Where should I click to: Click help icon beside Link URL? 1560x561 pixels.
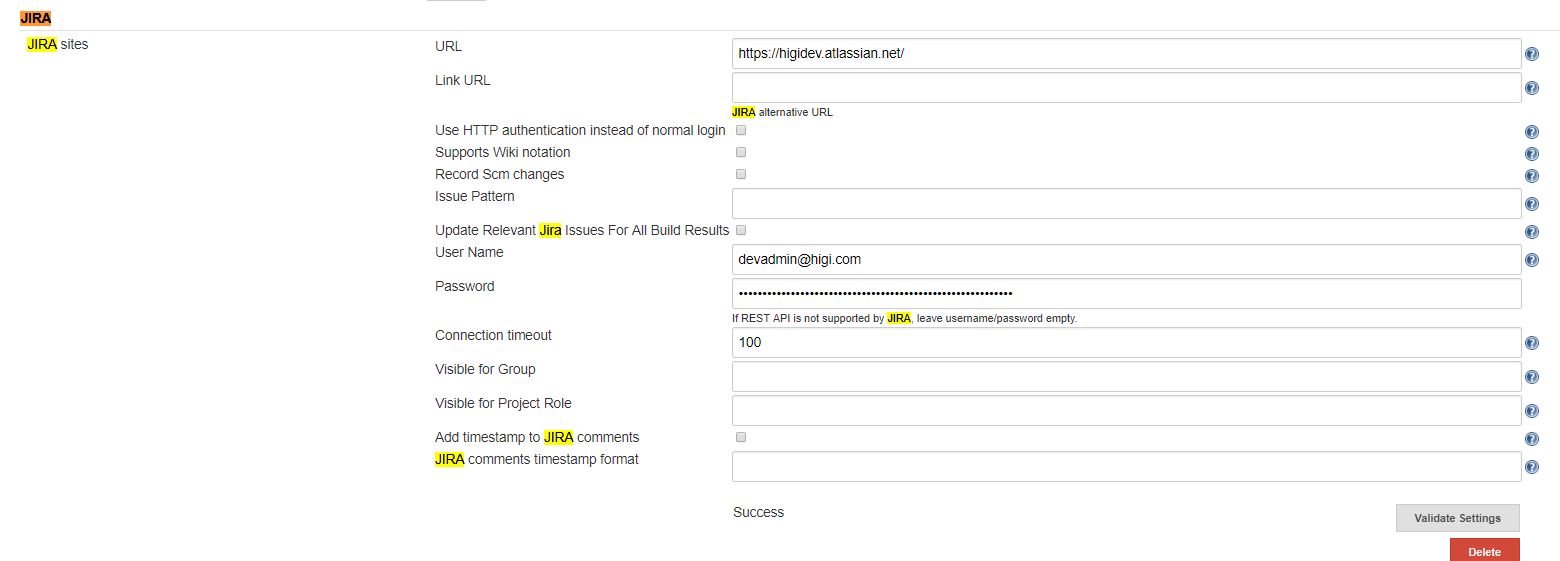pyautogui.click(x=1531, y=89)
